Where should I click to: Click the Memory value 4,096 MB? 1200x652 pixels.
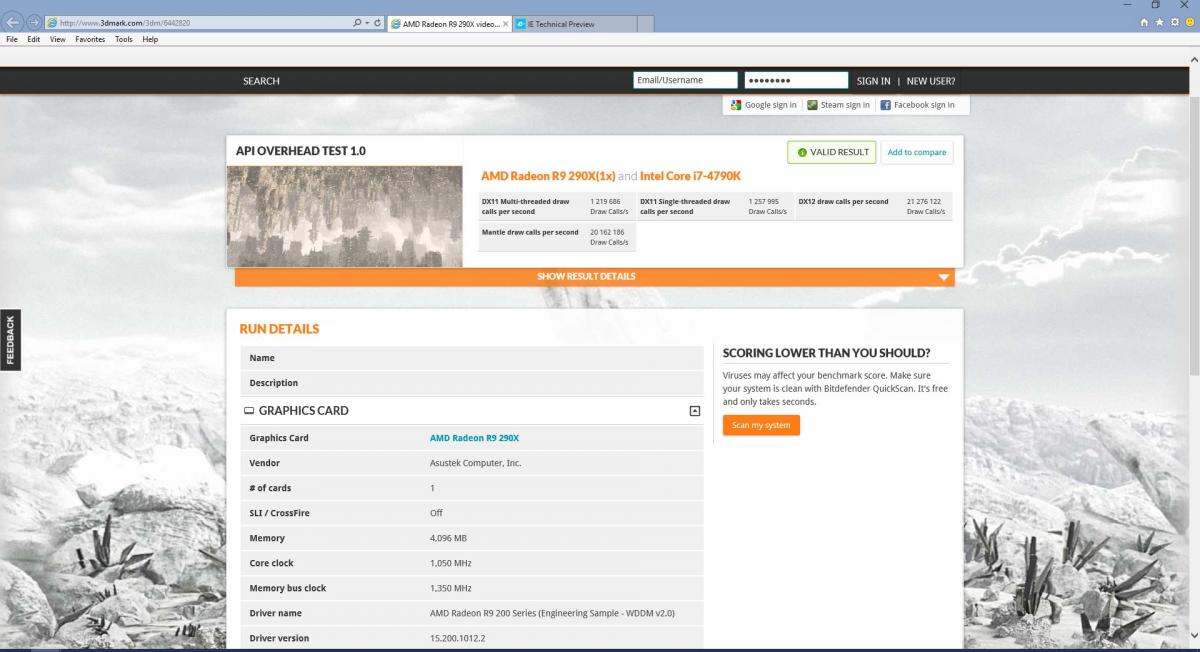(x=448, y=538)
